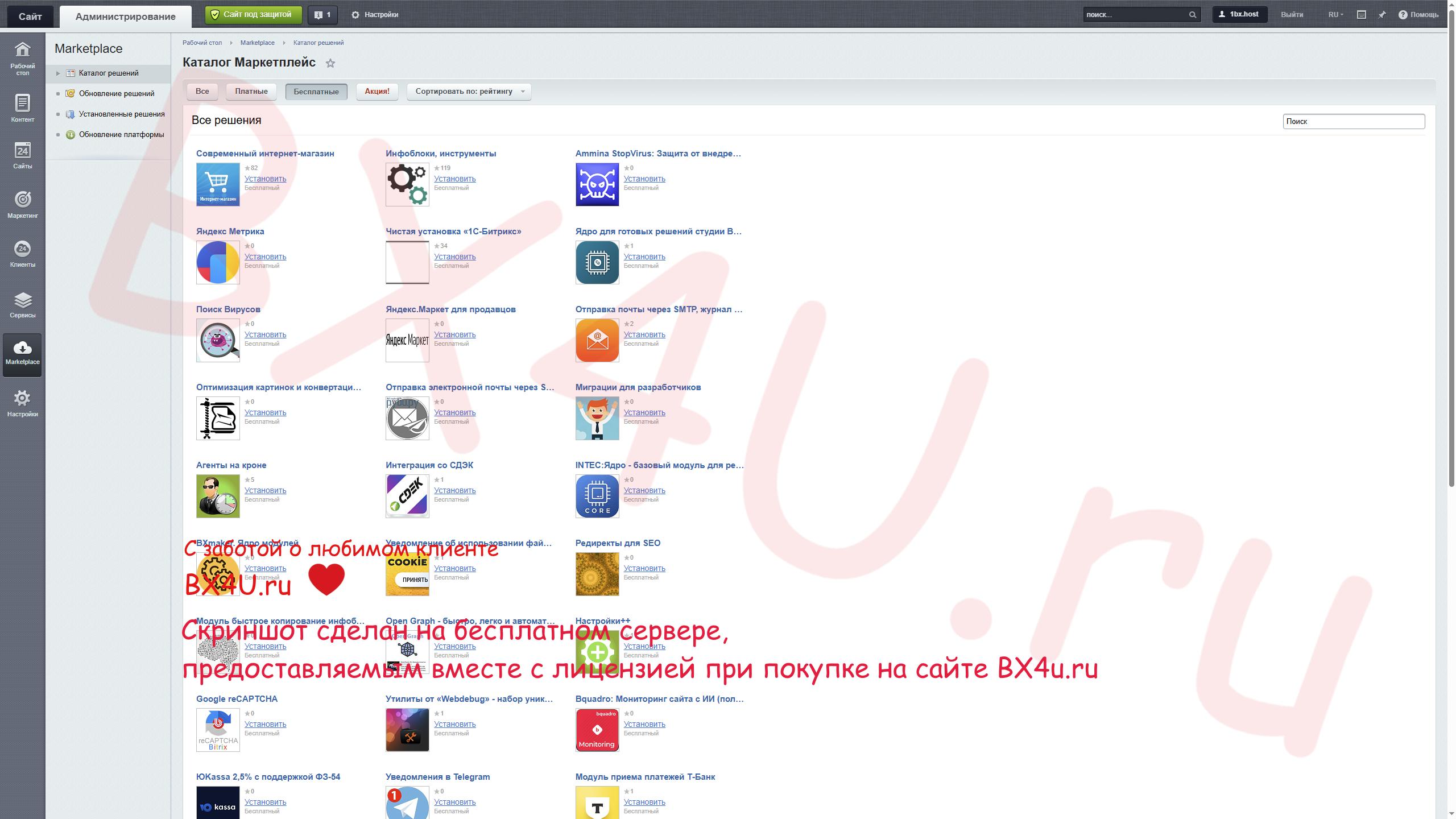
Task: Click the magnifier icon in header search
Action: point(1192,15)
